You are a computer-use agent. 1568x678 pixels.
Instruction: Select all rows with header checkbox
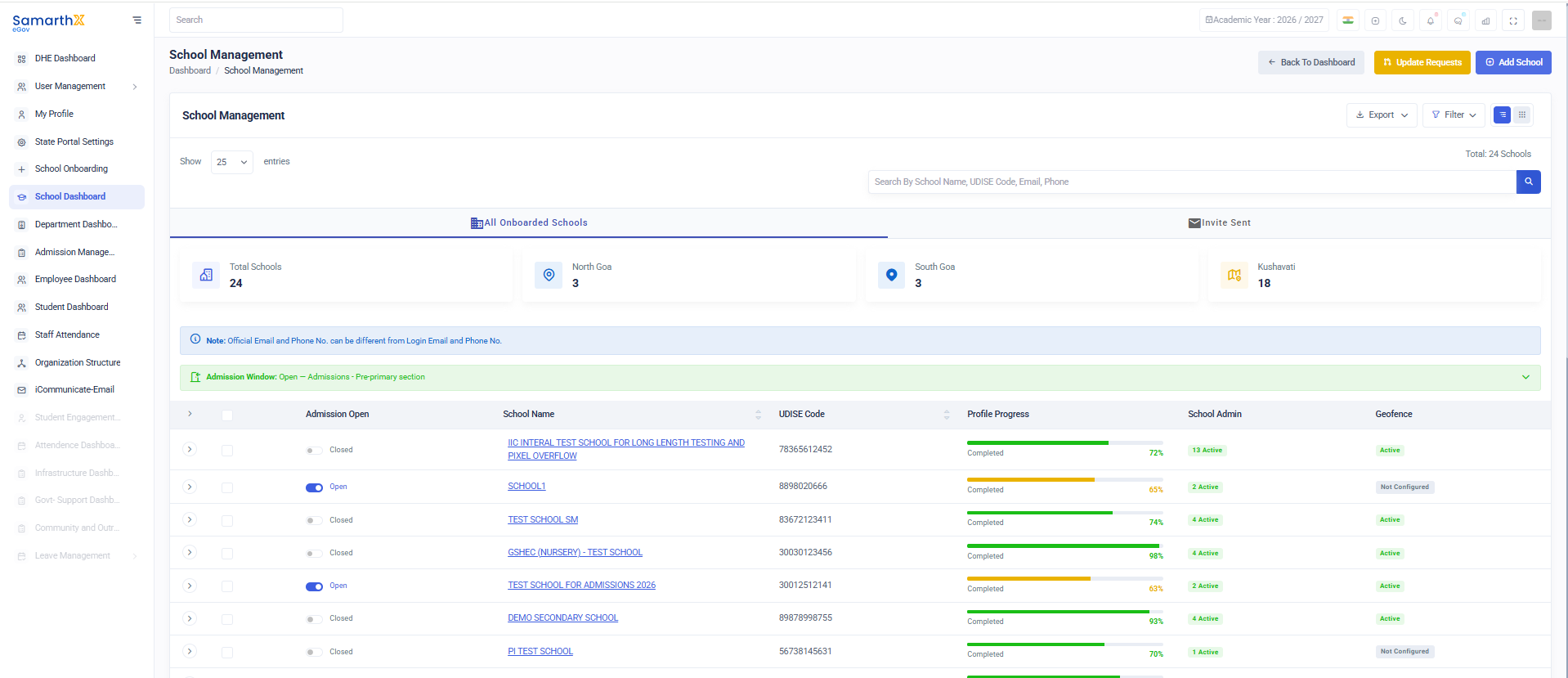click(227, 415)
